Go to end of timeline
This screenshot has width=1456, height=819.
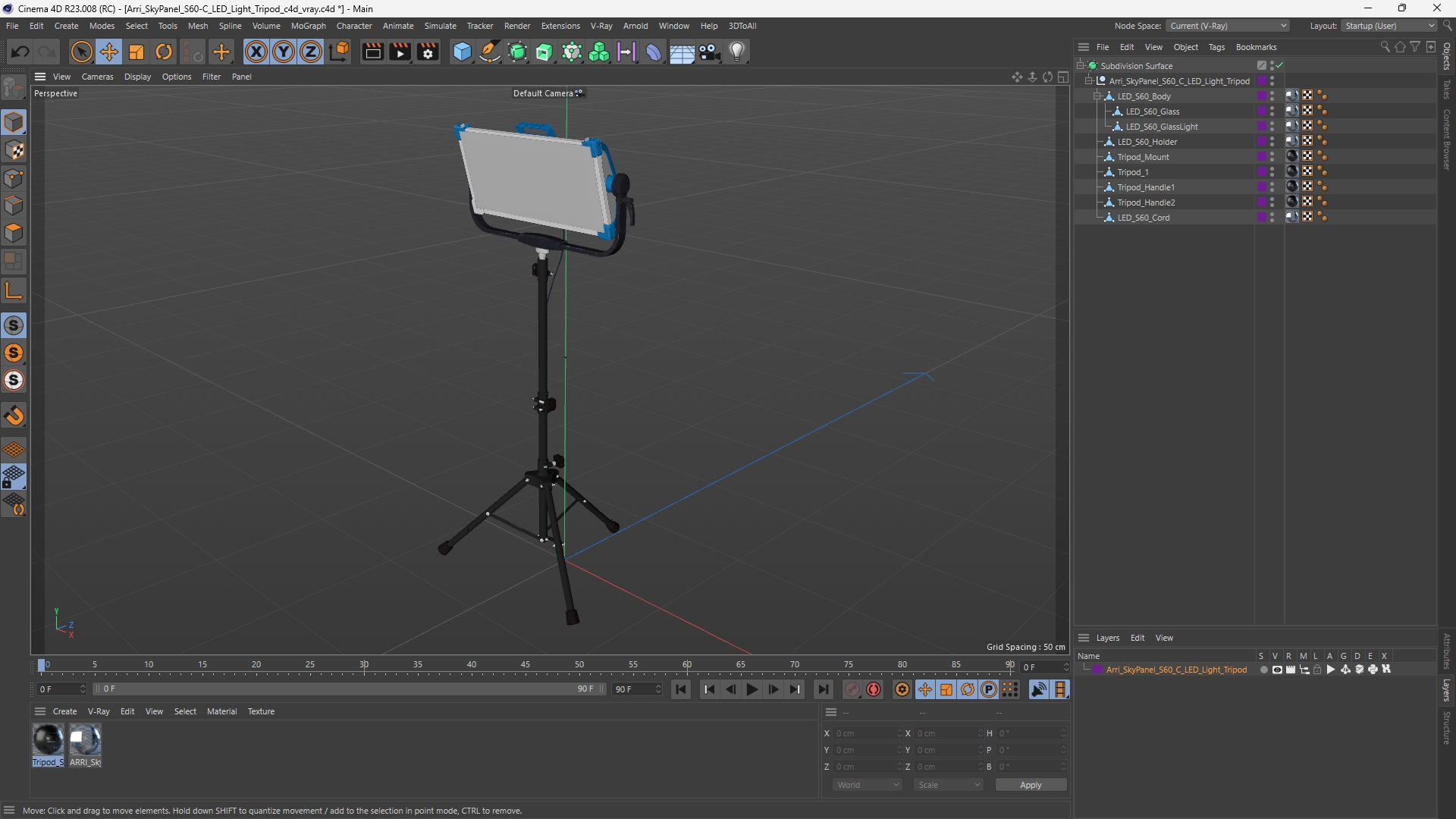click(824, 689)
